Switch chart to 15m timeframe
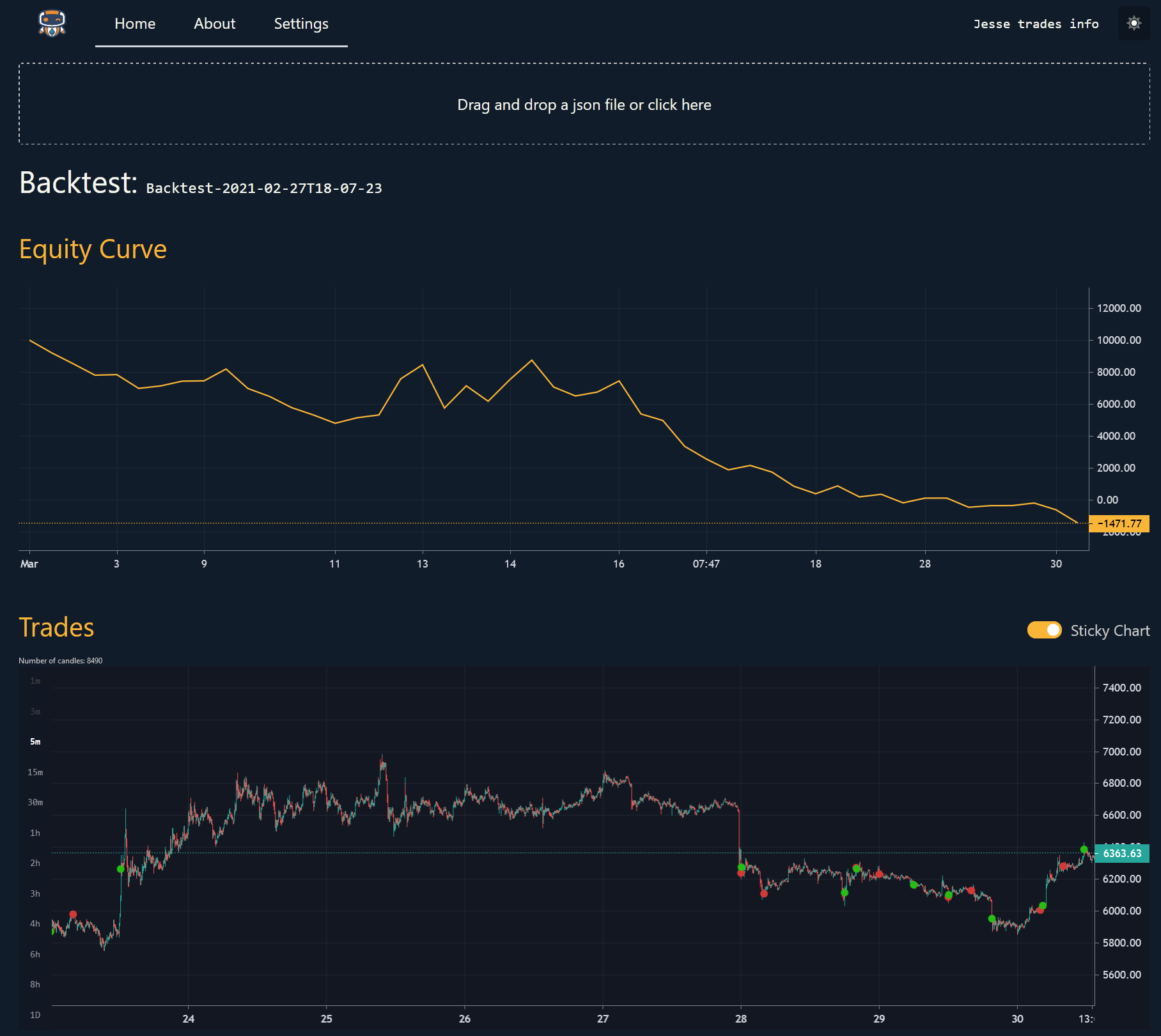The width and height of the screenshot is (1161, 1036). pos(35,772)
